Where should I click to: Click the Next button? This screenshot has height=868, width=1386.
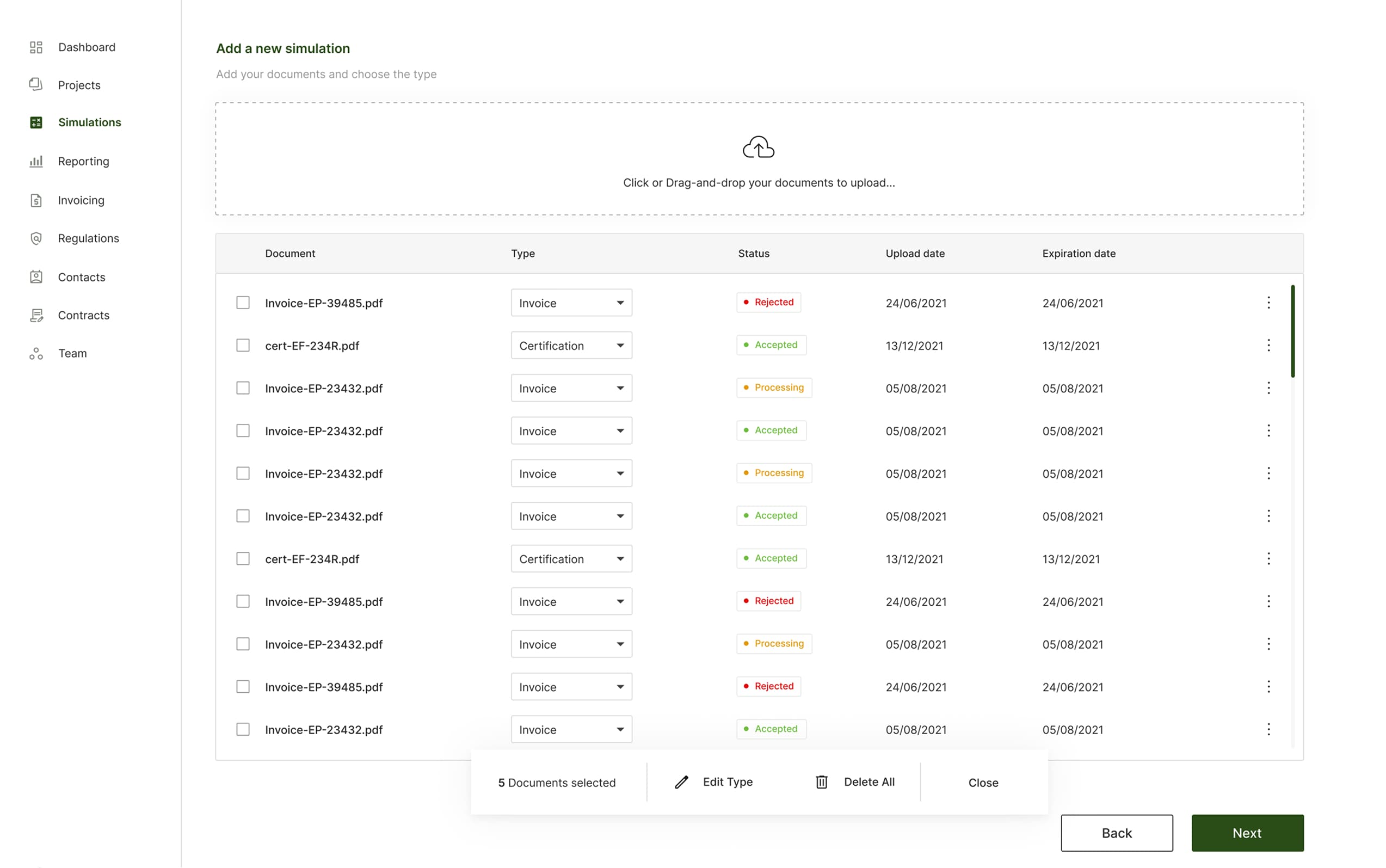tap(1247, 833)
